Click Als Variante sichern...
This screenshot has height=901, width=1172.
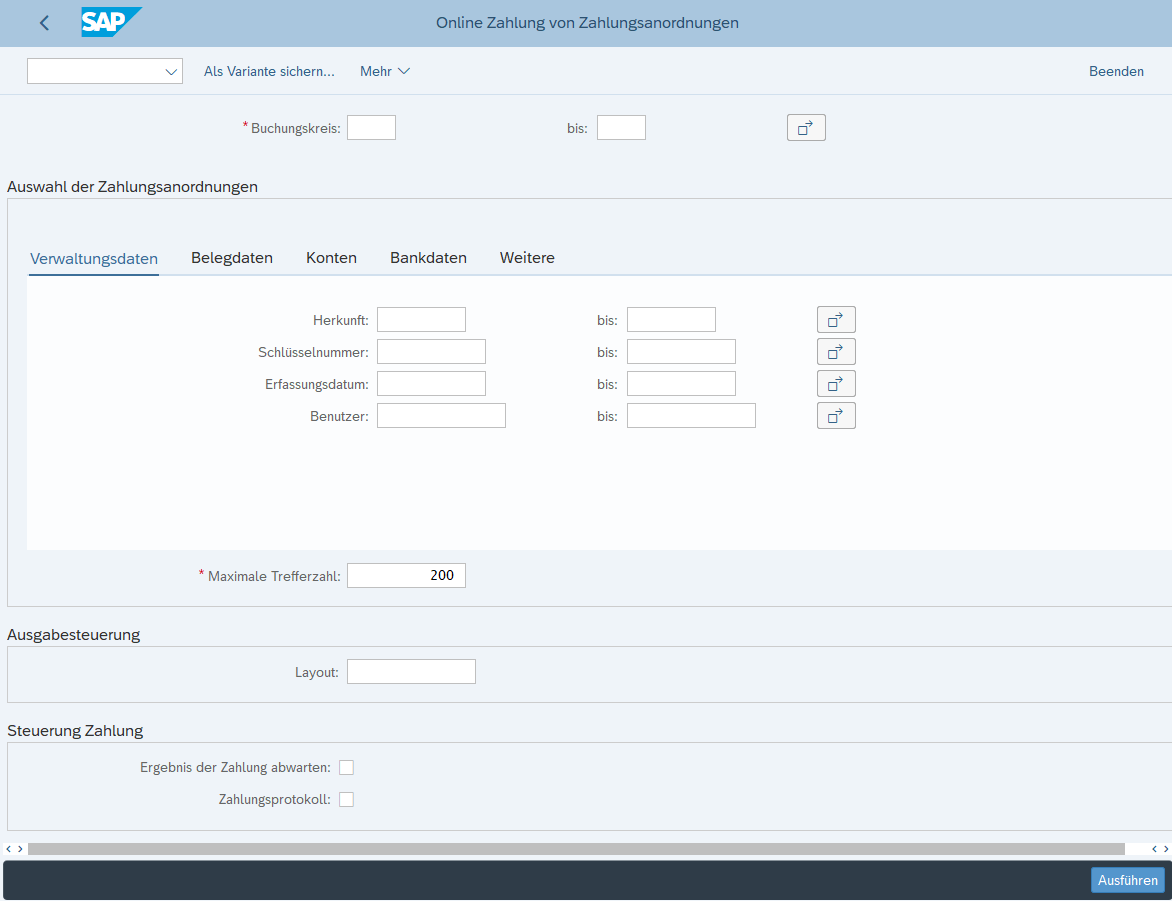pyautogui.click(x=269, y=72)
